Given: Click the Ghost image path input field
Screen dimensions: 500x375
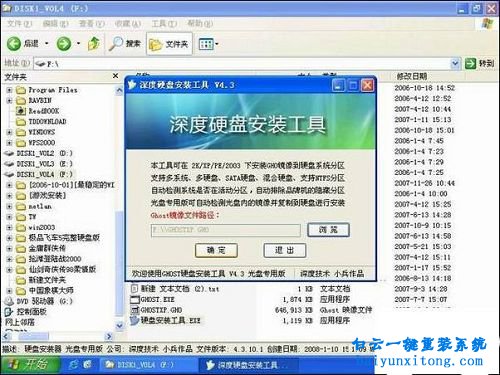Looking at the screenshot, I should point(226,230).
